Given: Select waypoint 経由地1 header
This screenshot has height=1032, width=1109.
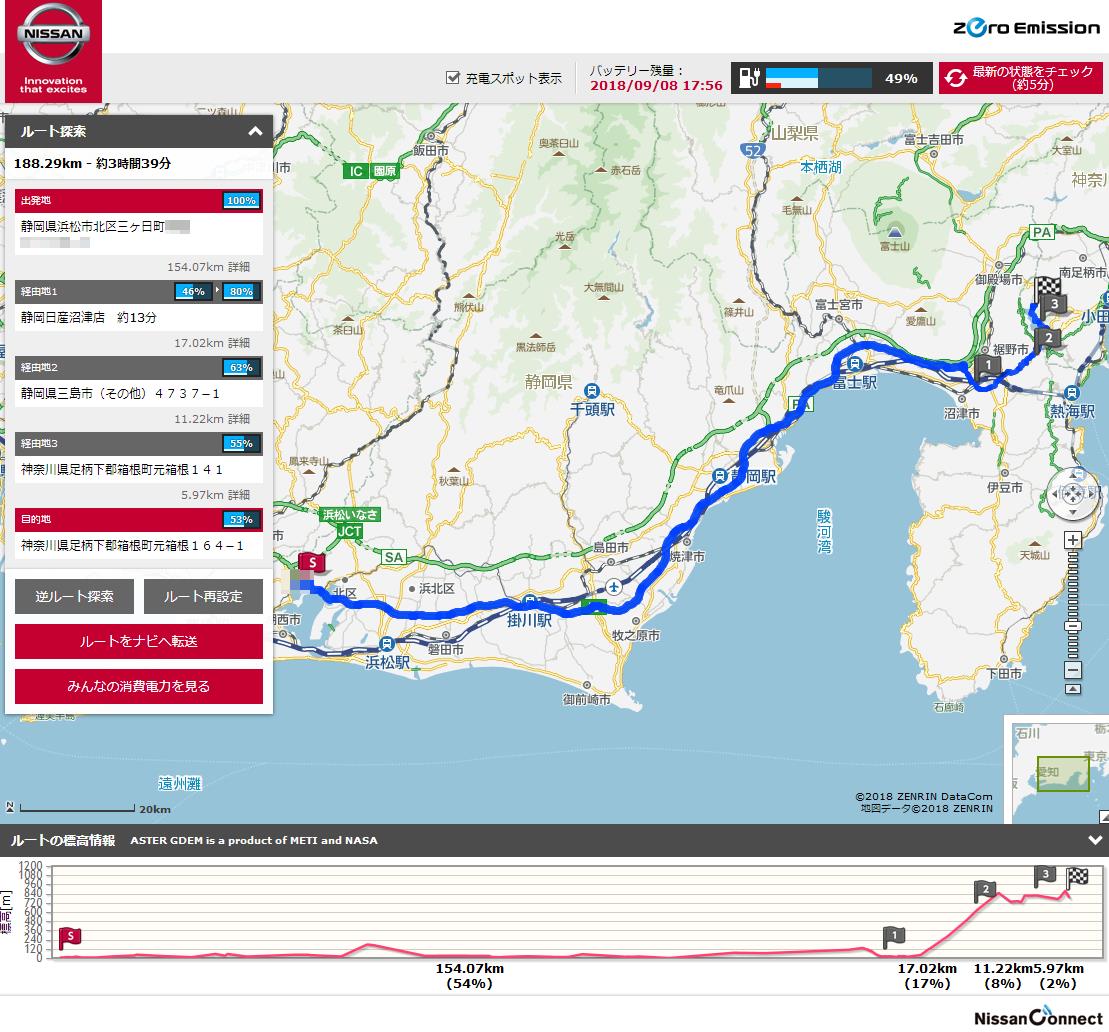Looking at the screenshot, I should tap(139, 291).
